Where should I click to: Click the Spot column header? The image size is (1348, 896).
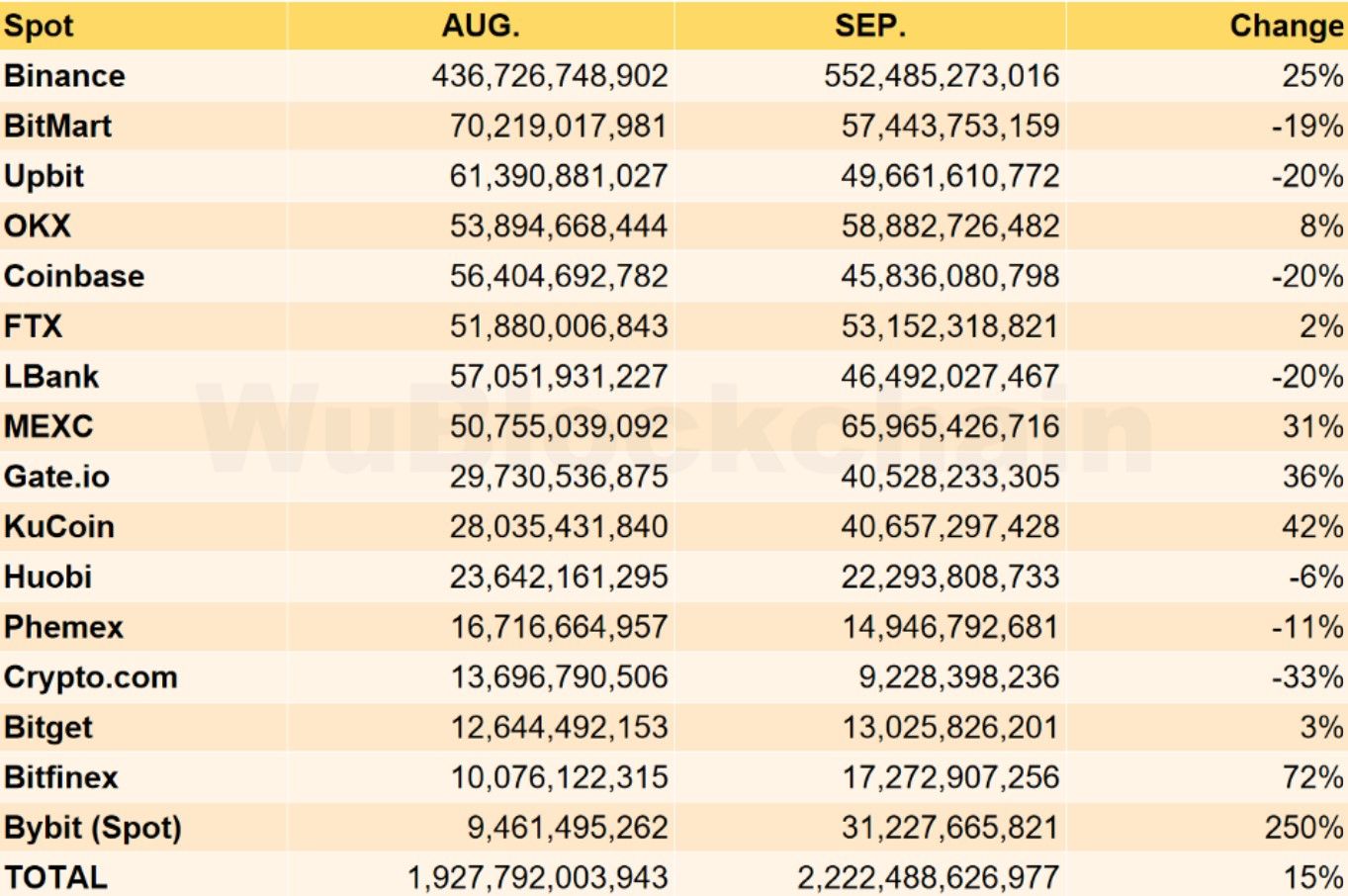40,26
